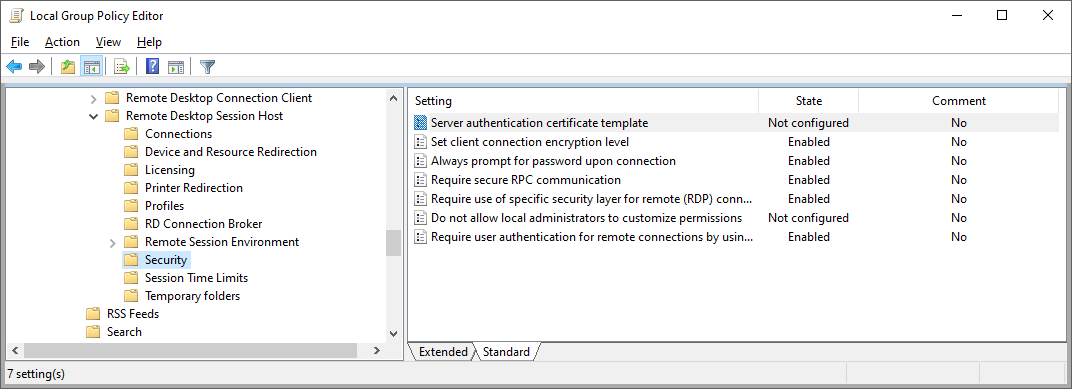The image size is (1072, 389).
Task: Collapse the Remote Desktop Session Host node
Action: (x=94, y=116)
